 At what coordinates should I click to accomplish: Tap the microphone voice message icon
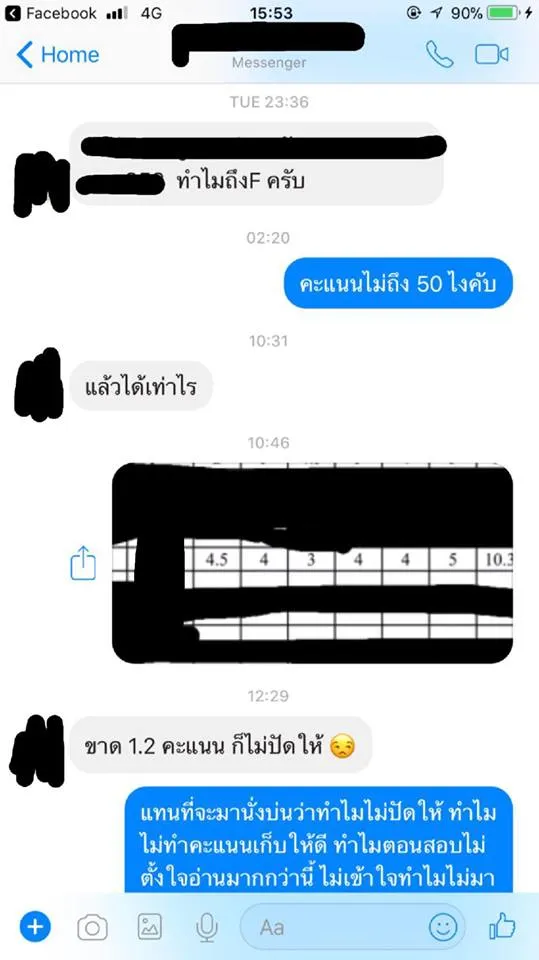pos(207,928)
